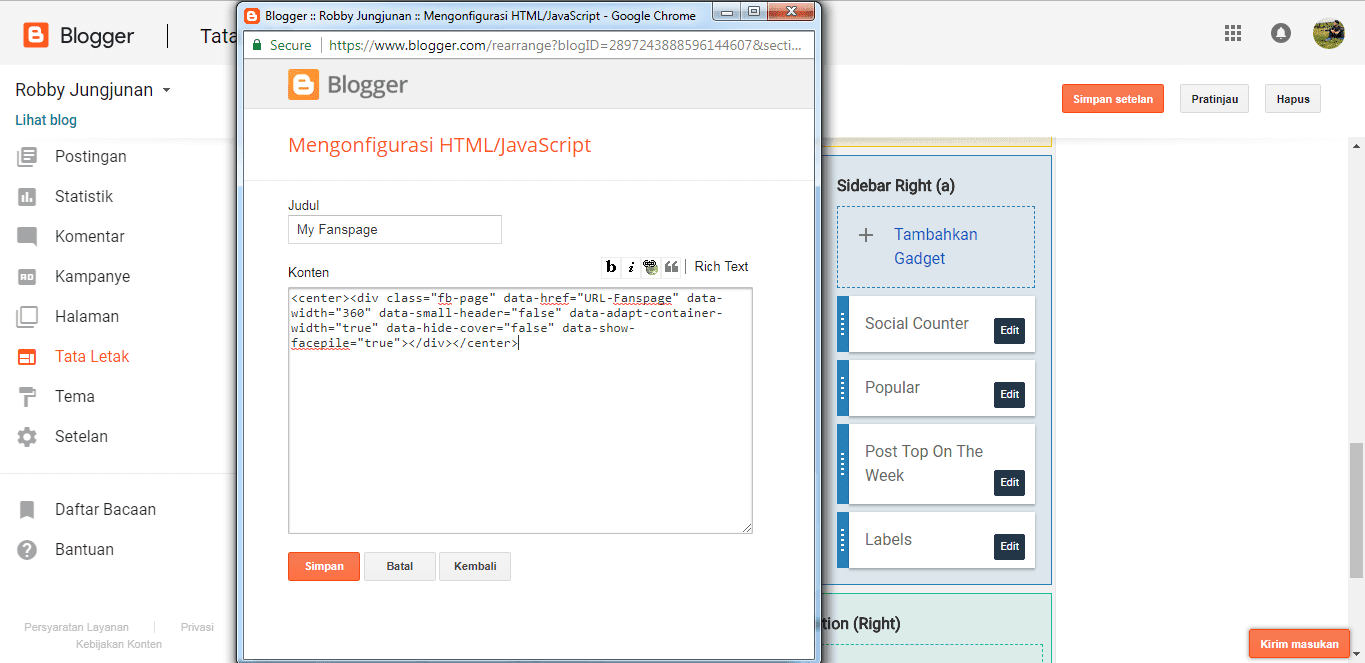Click the plus icon on Tambahkan Gadget
This screenshot has width=1365, height=663.
[867, 235]
